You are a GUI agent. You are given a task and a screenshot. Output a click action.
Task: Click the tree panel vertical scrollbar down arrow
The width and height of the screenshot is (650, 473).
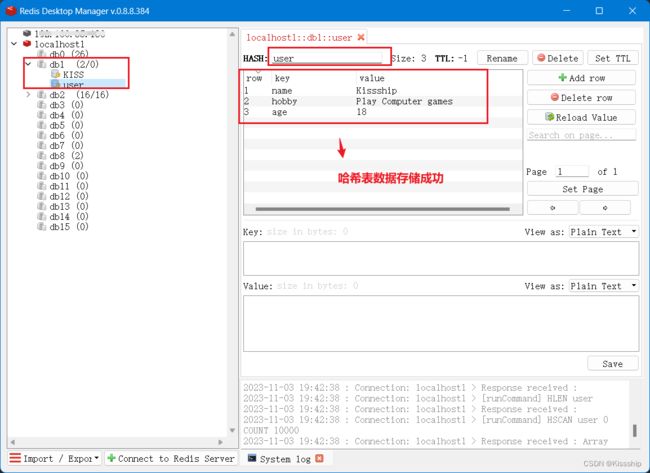point(232,430)
